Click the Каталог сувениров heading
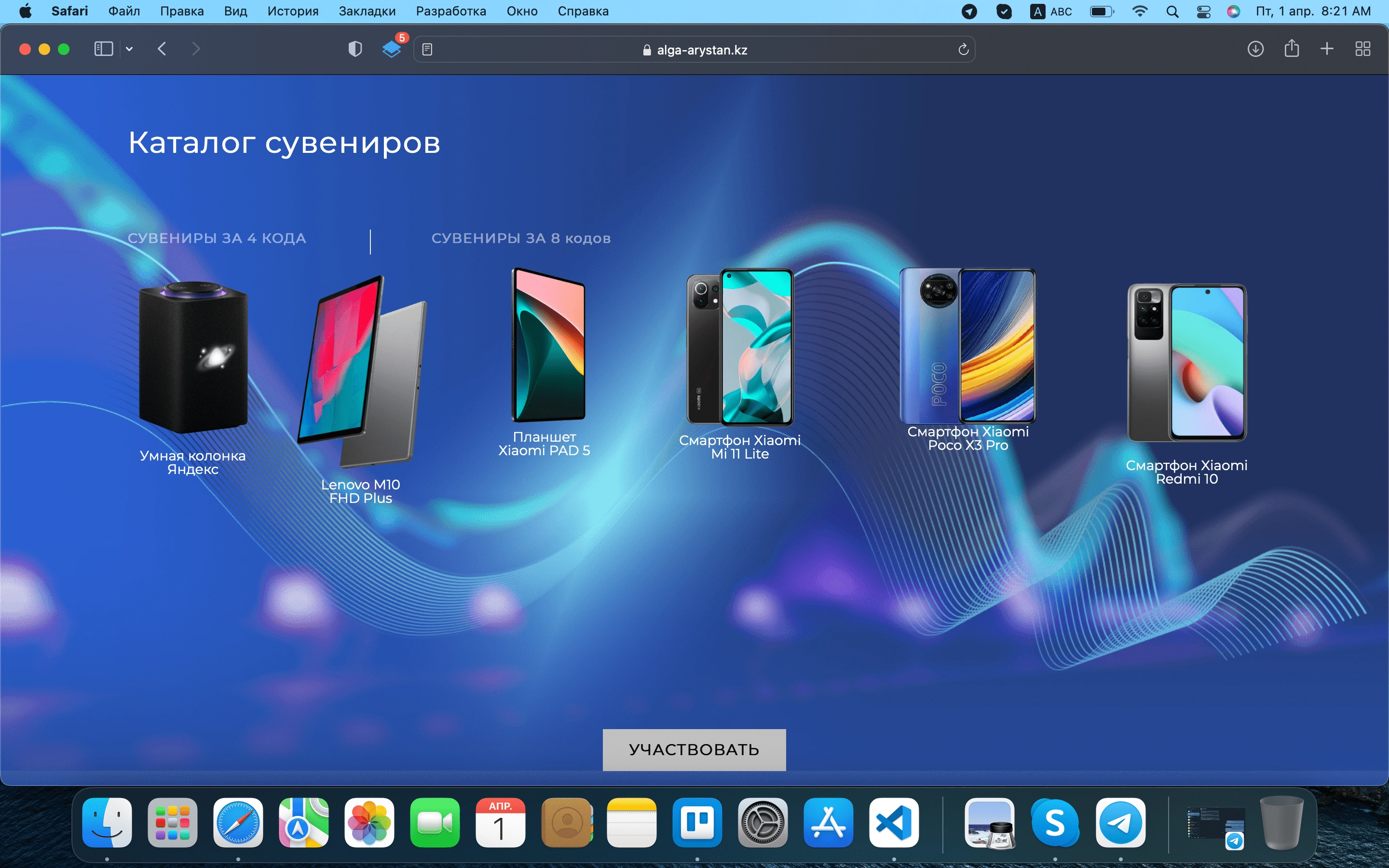This screenshot has width=1389, height=868. [284, 142]
